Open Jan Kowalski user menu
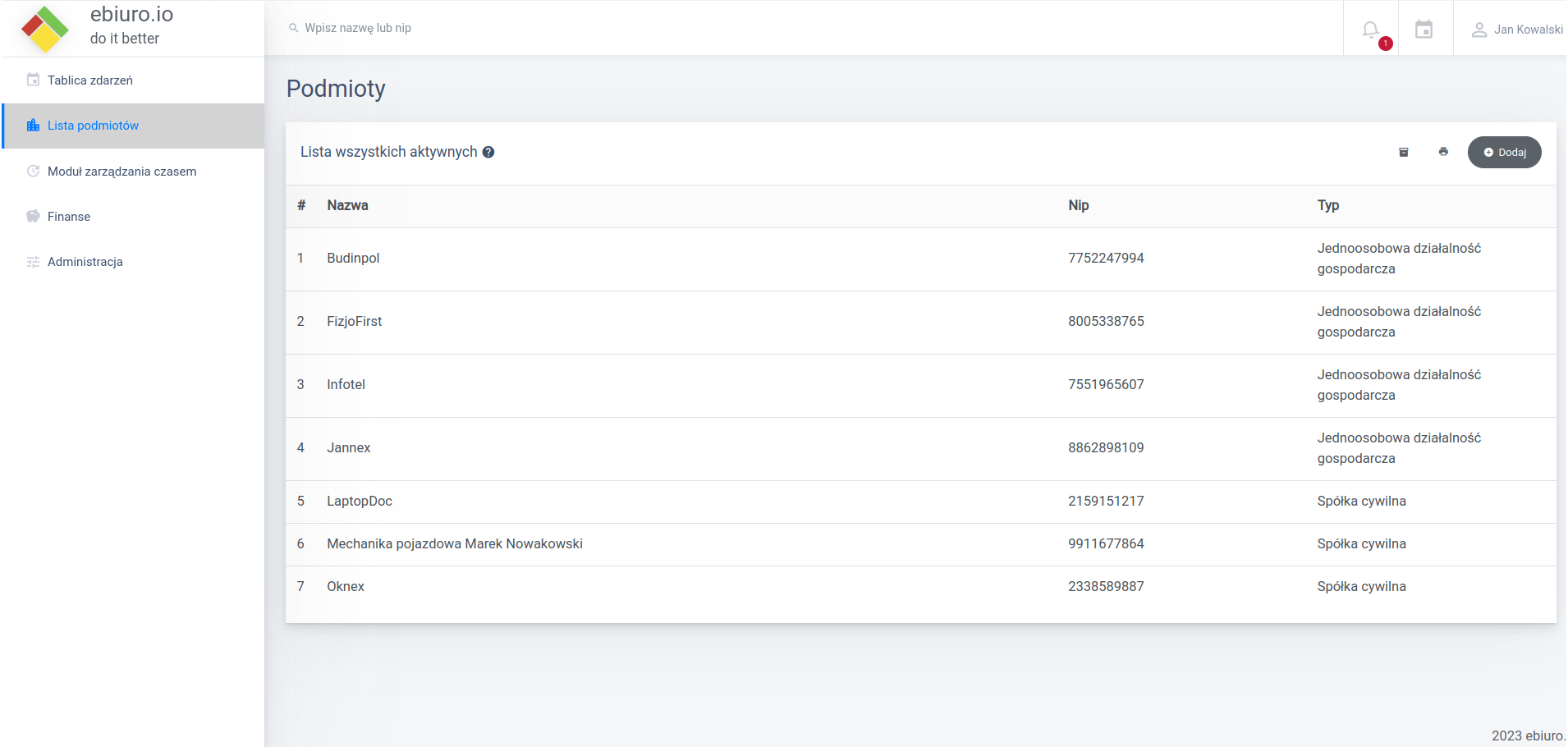 click(x=1527, y=30)
